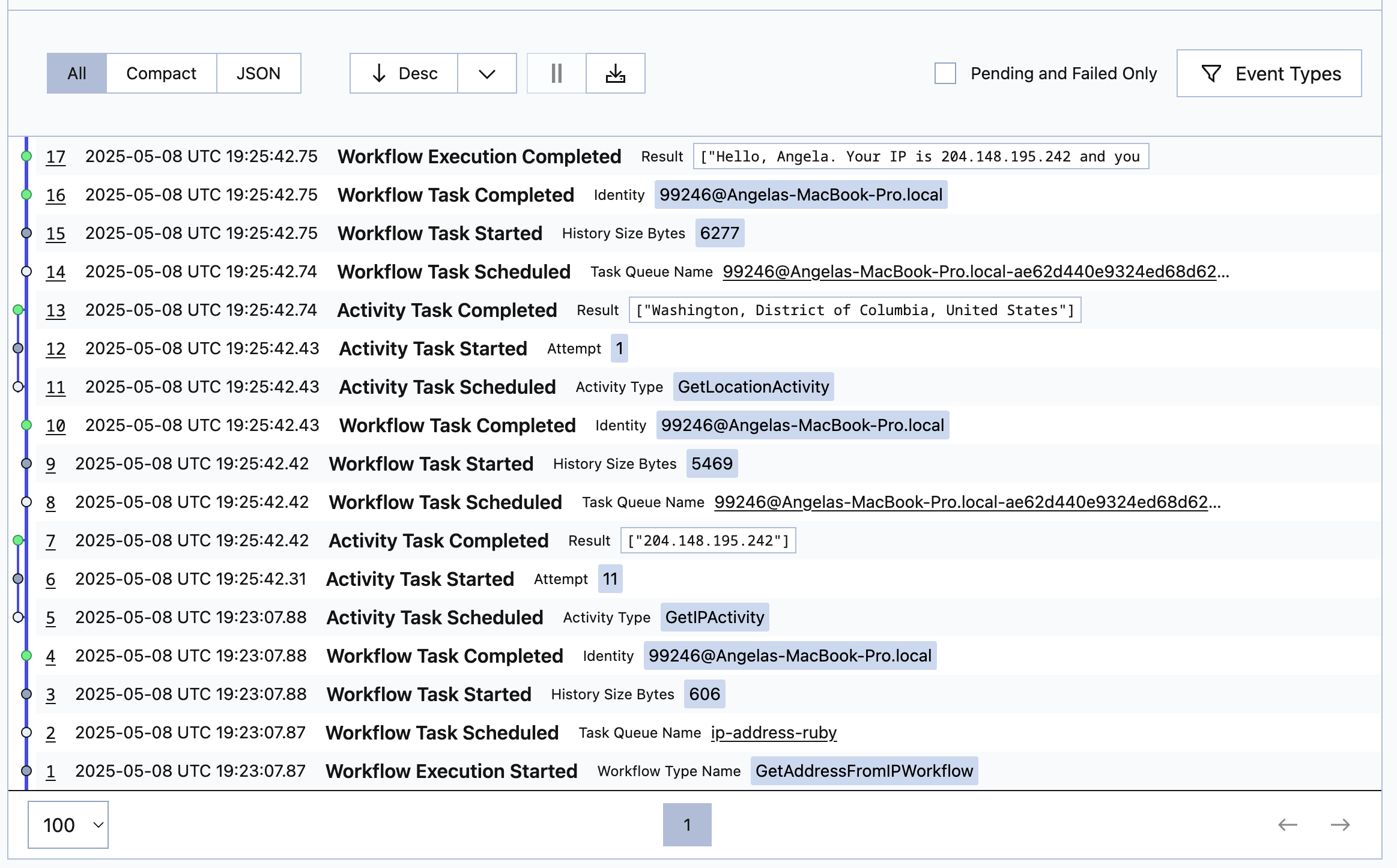Select the All view tab

tap(77, 73)
